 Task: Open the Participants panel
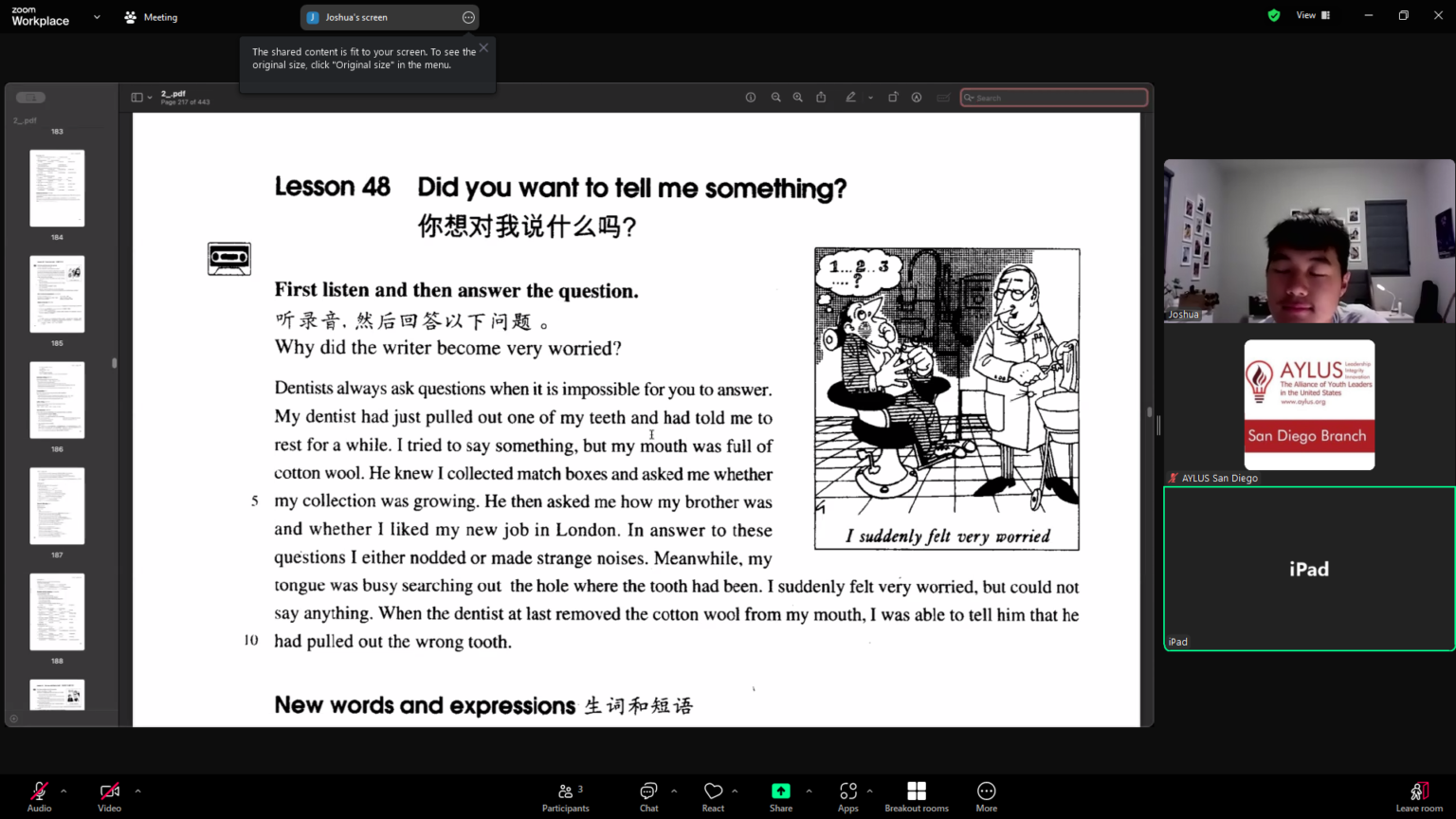[x=566, y=796]
